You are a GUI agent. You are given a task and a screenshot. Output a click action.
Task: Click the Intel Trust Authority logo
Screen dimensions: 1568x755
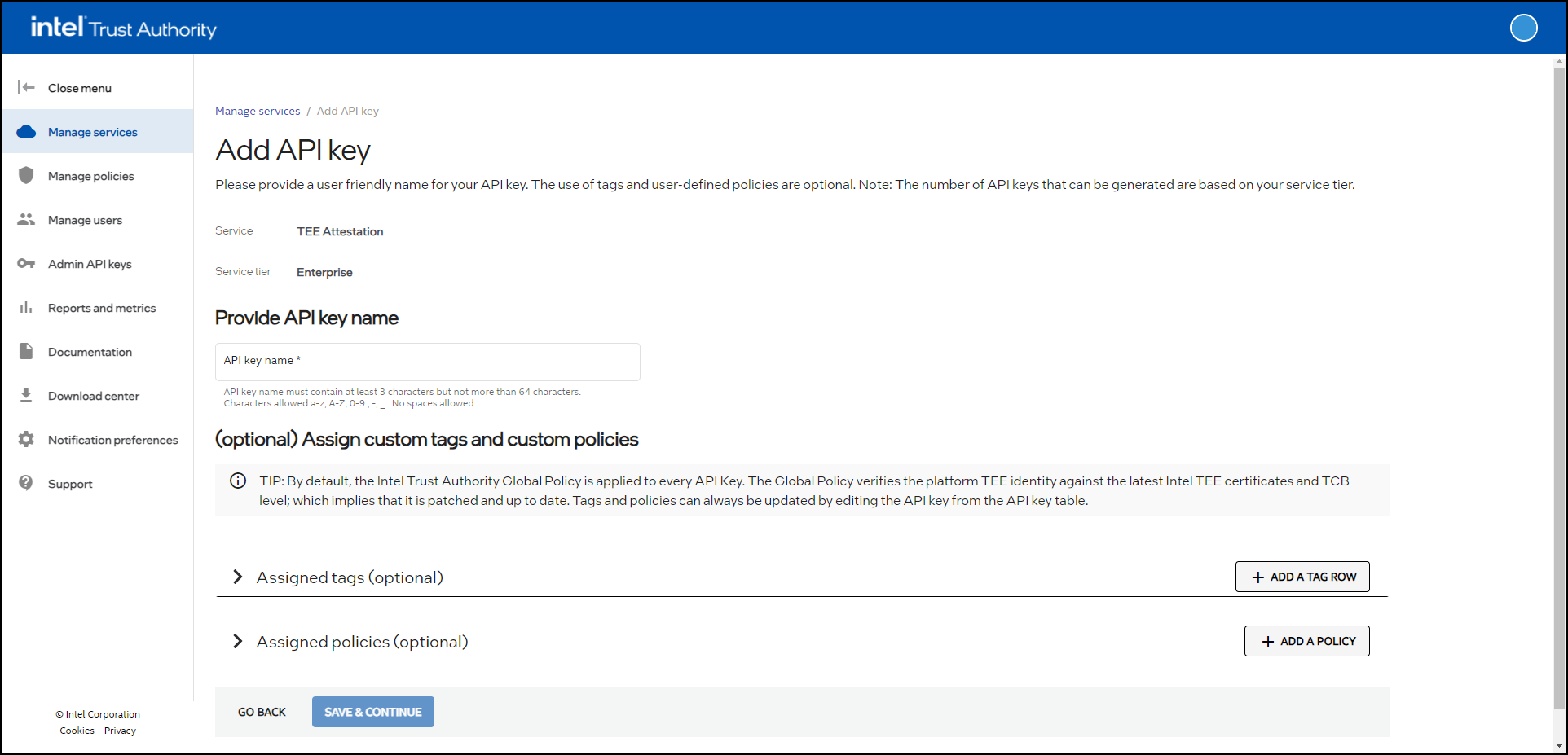pos(124,28)
